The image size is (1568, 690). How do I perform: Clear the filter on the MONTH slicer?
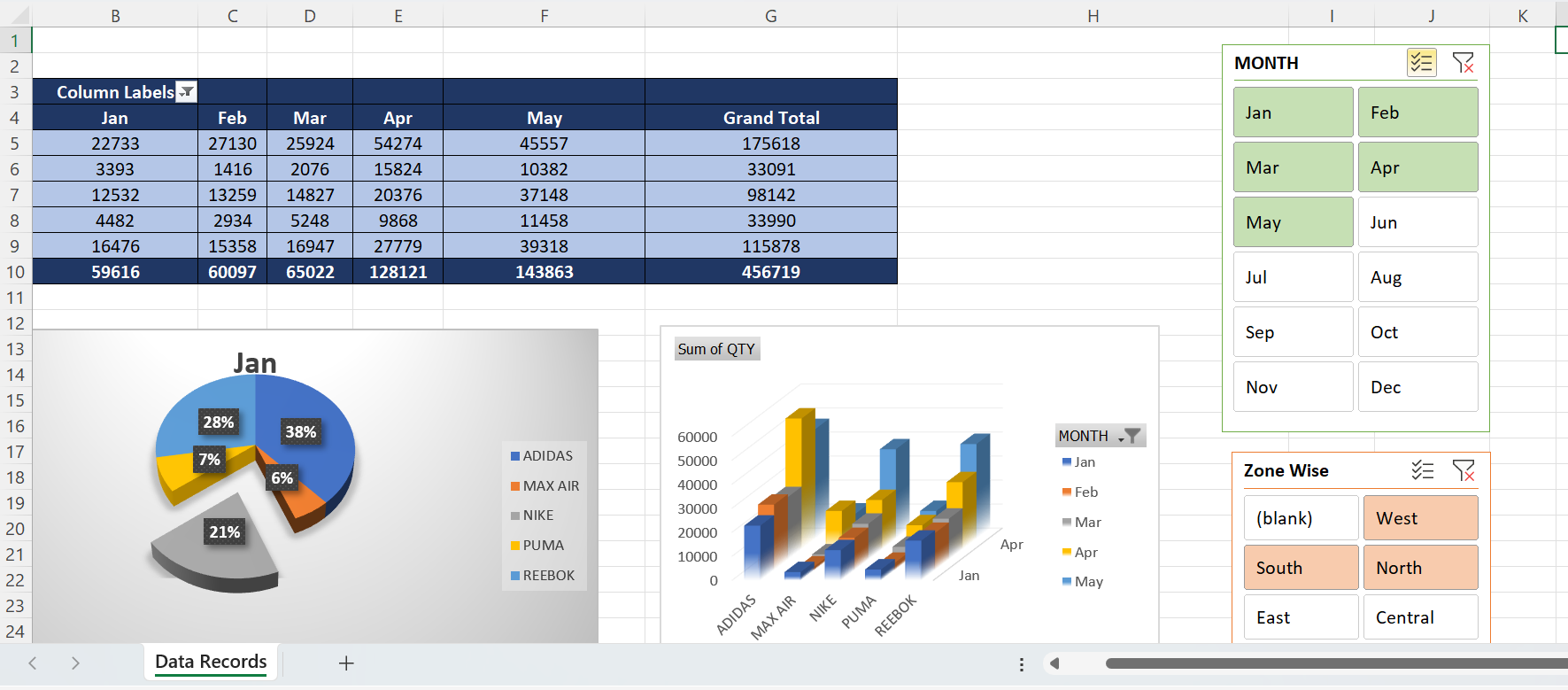[1464, 63]
